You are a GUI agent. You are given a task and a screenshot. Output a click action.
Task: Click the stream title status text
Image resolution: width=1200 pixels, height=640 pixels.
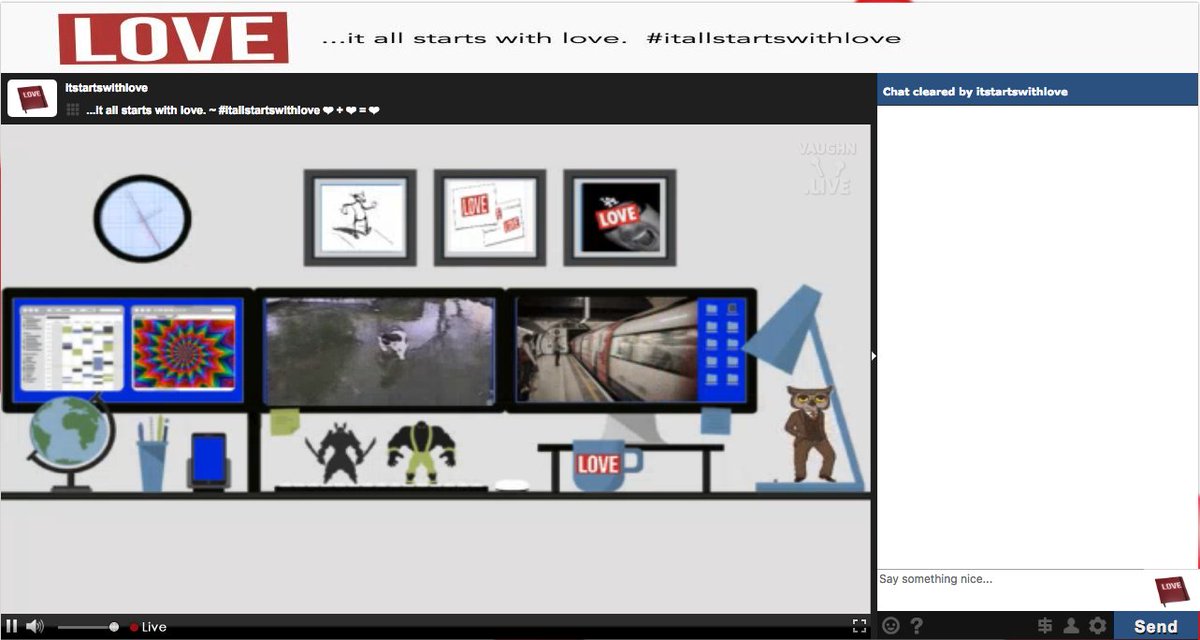tap(233, 110)
